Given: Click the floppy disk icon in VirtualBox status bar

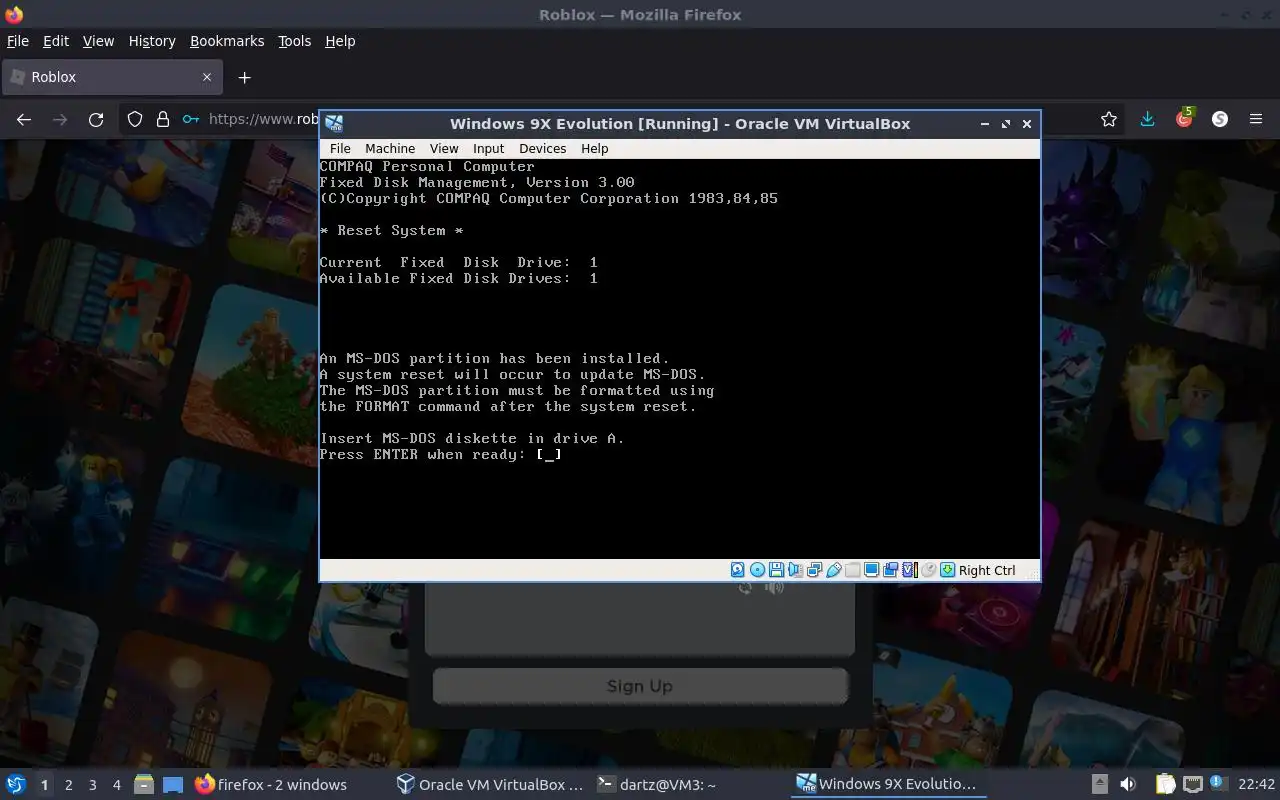Looking at the screenshot, I should (776, 570).
